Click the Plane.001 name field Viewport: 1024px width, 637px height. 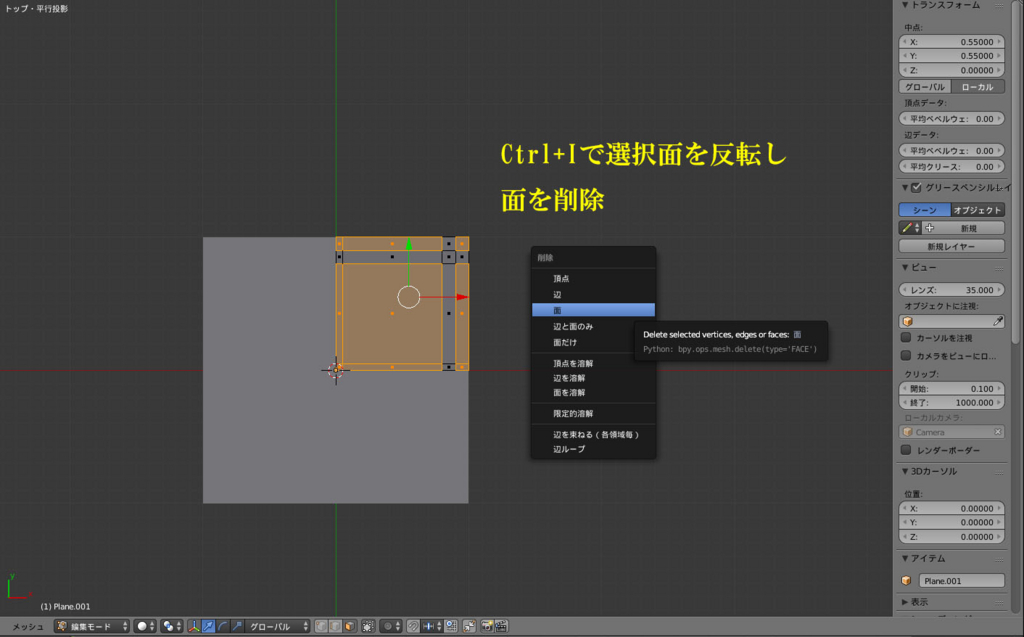tap(961, 580)
